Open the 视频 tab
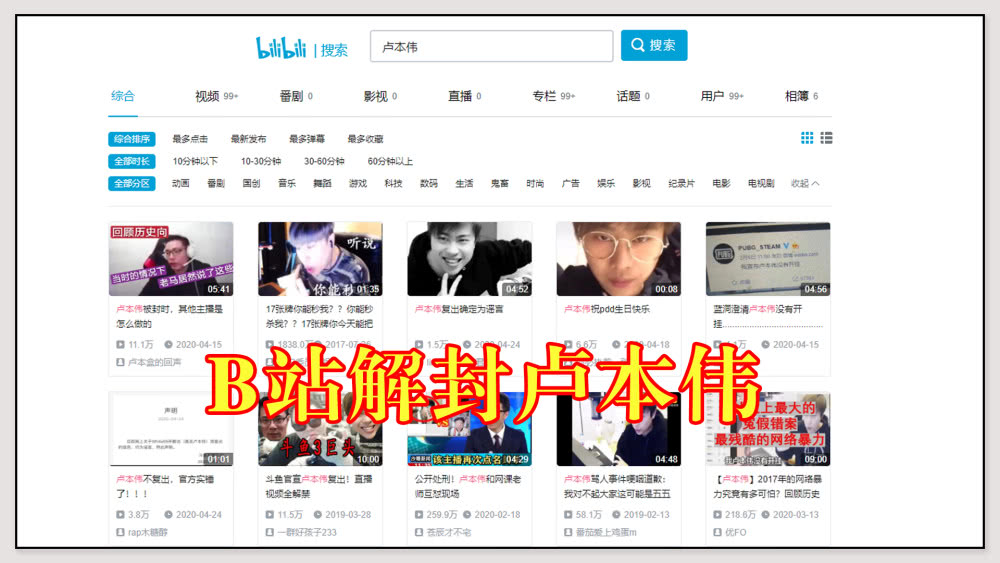This screenshot has height=563, width=1000. tap(216, 96)
